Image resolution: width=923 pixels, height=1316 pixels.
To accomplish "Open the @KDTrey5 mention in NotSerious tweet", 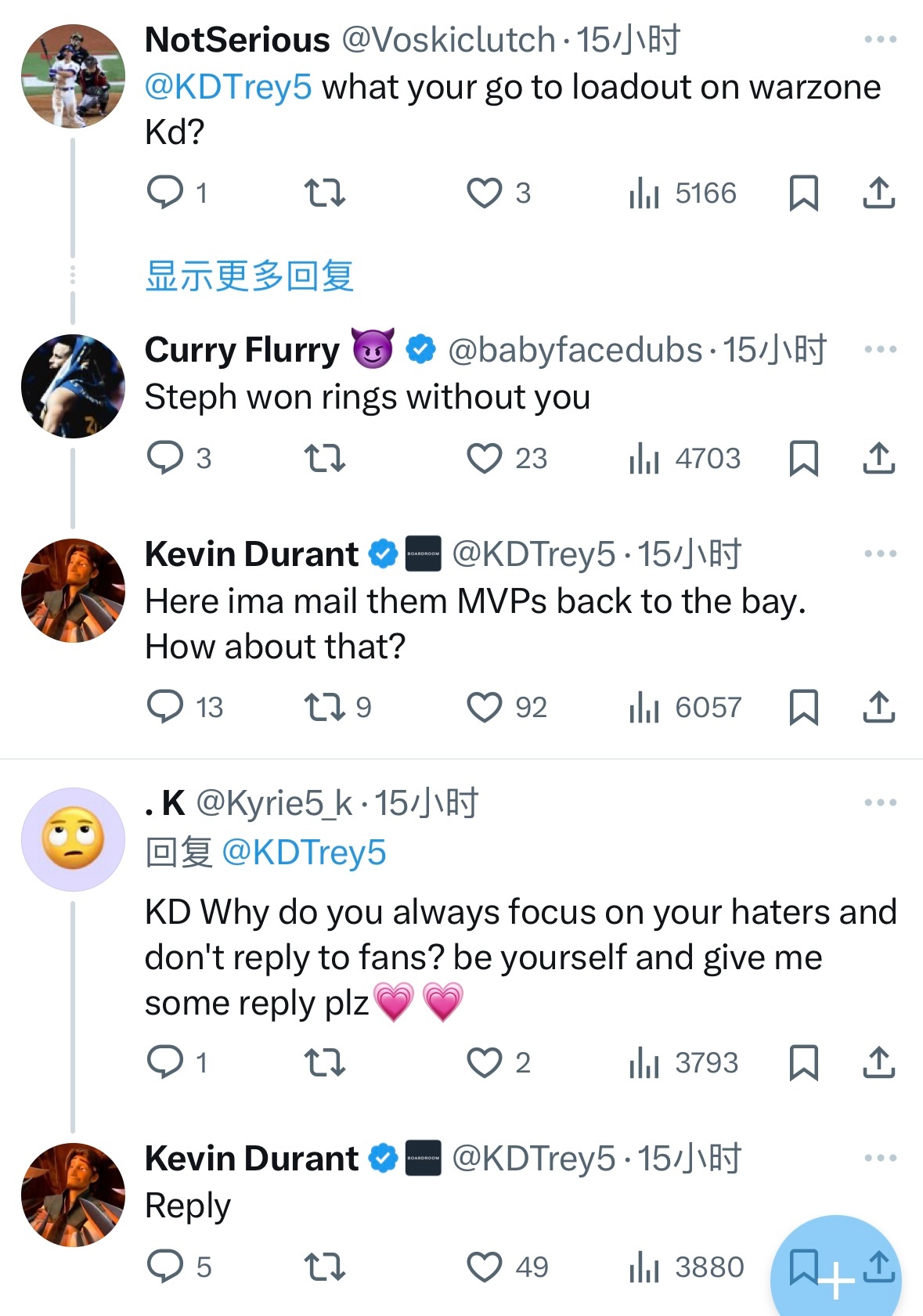I will coord(229,87).
